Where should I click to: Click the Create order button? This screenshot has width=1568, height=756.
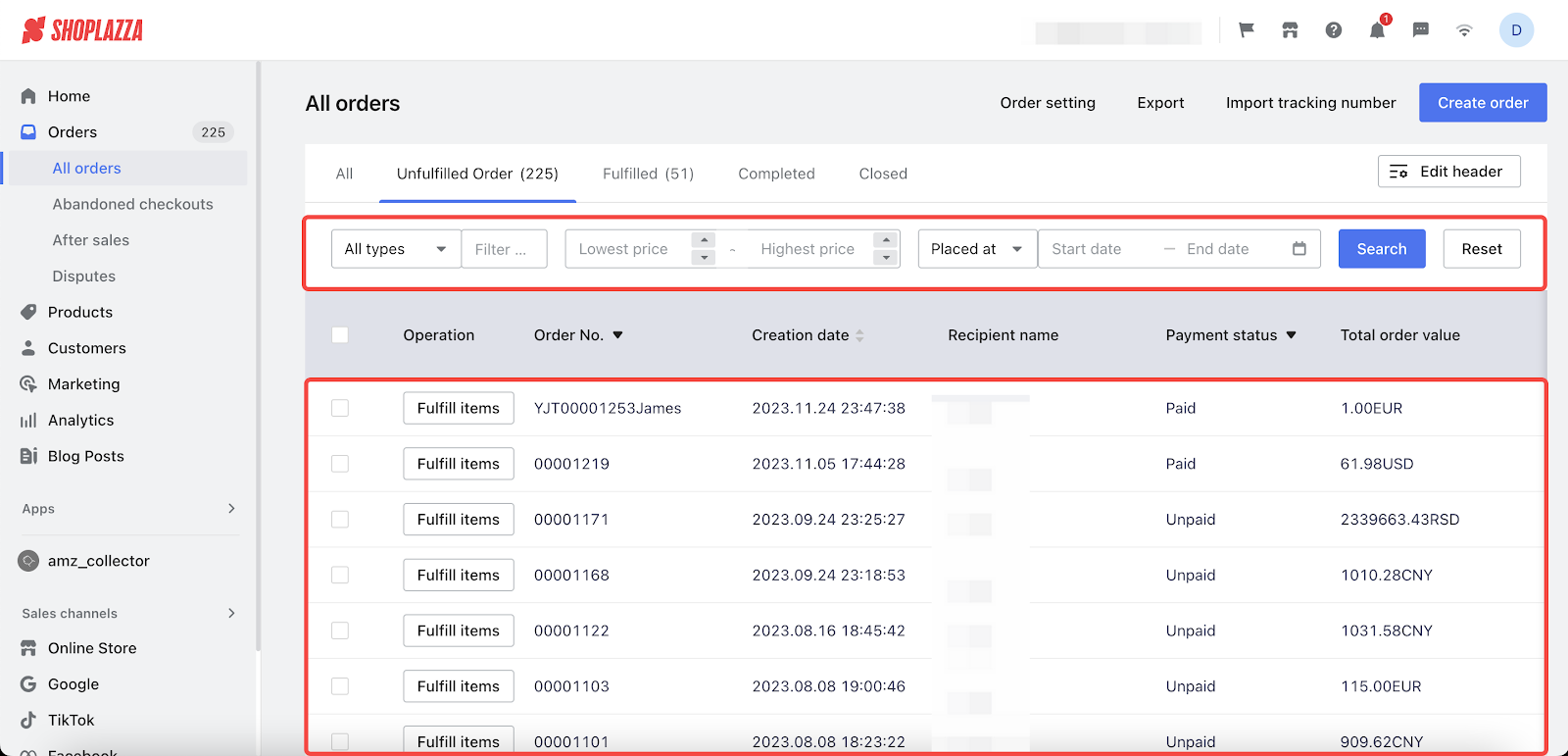click(1483, 103)
